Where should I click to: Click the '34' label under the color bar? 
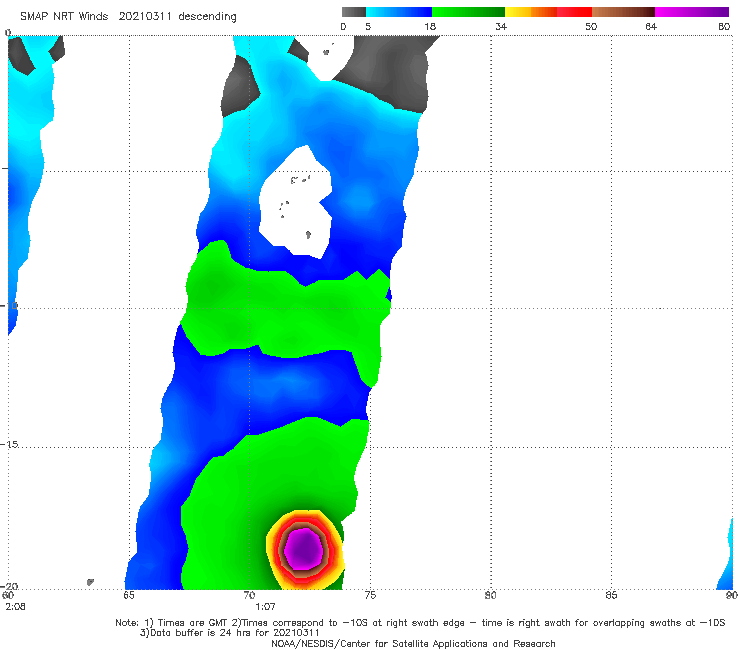[x=501, y=27]
